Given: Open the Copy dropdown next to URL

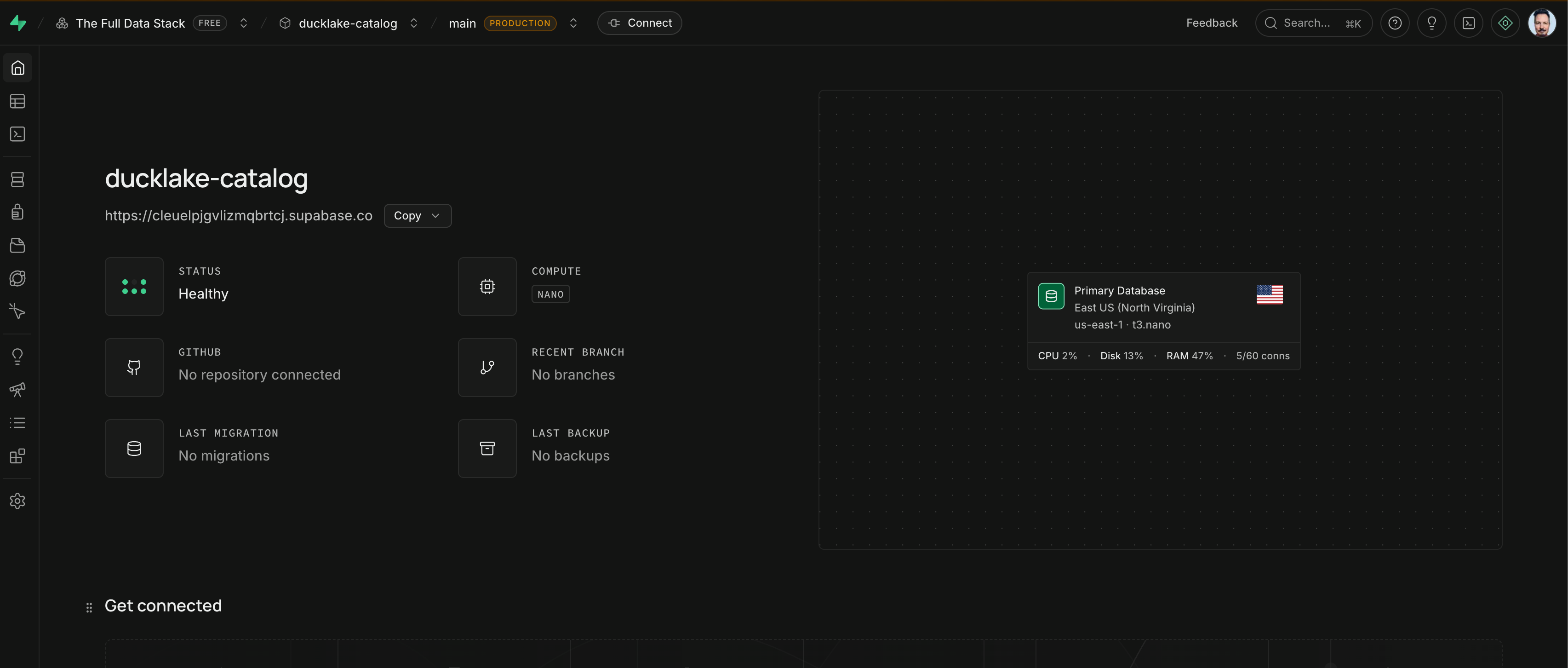Looking at the screenshot, I should (418, 216).
